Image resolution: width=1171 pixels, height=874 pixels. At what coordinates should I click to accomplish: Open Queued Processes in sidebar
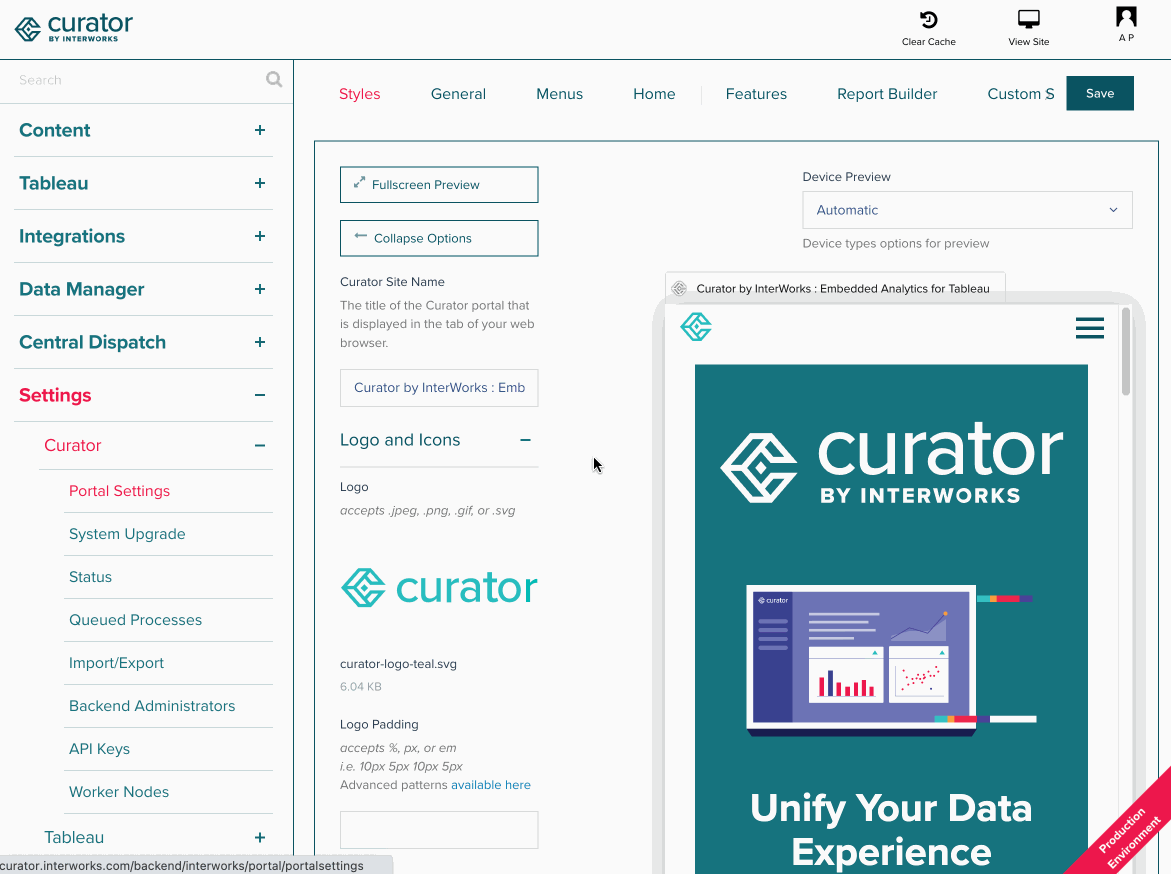[x=135, y=620]
